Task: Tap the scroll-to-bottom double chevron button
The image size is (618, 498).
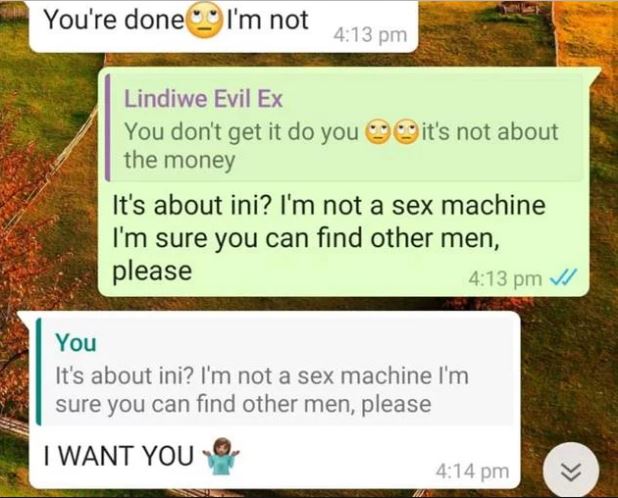Action: pyautogui.click(x=571, y=470)
